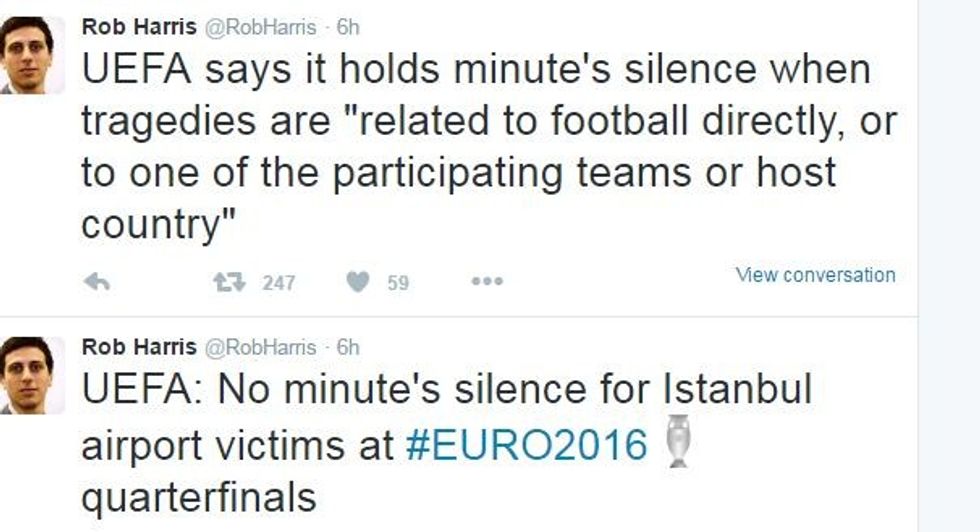This screenshot has width=980, height=532.
Task: Click @RobHarris handle in first tweet
Action: pos(260,27)
